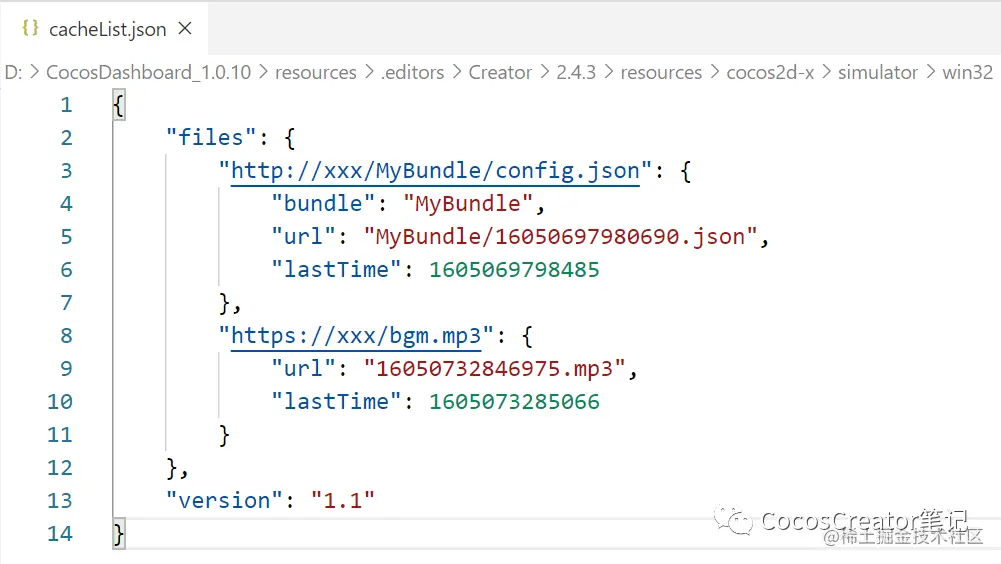Follow the http://xxx/MyBundle/config.json link

(435, 171)
